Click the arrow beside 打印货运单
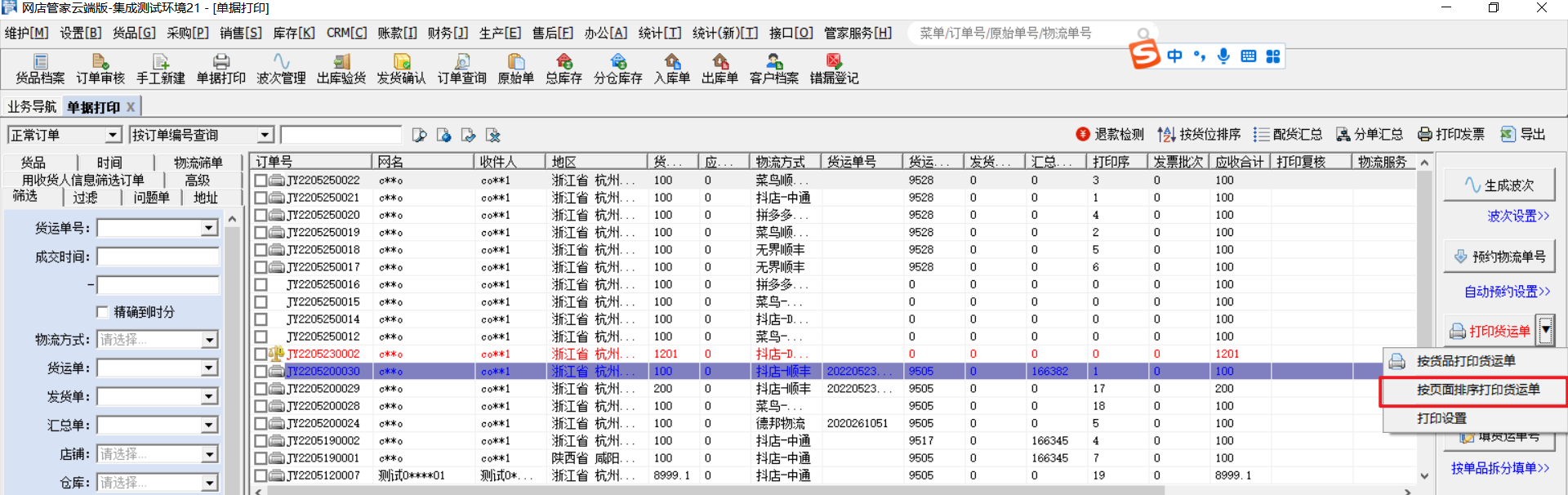1568x495 pixels. point(1545,331)
